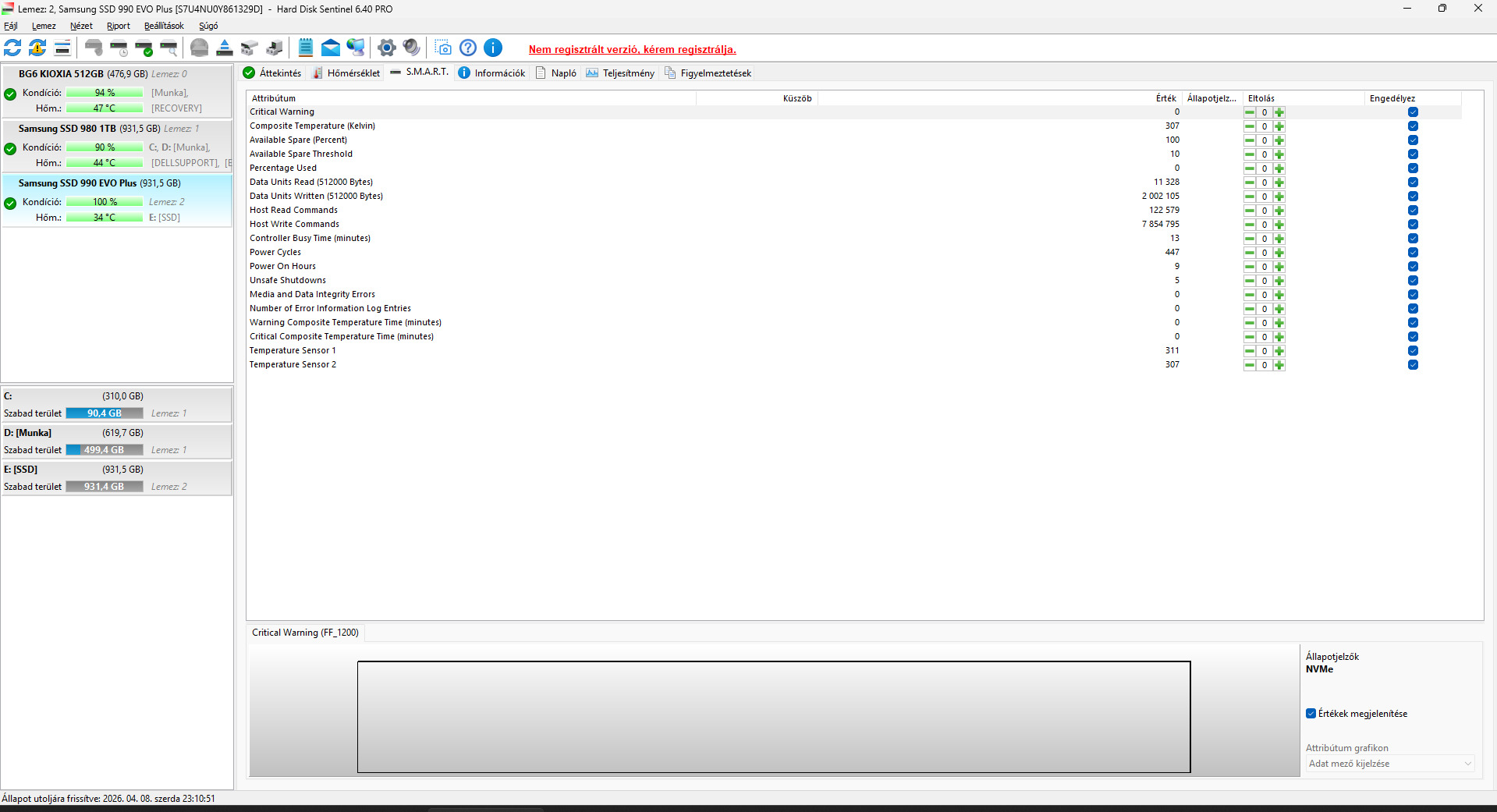
Task: Click the refresh icon with yellow warning sign
Action: coord(37,48)
